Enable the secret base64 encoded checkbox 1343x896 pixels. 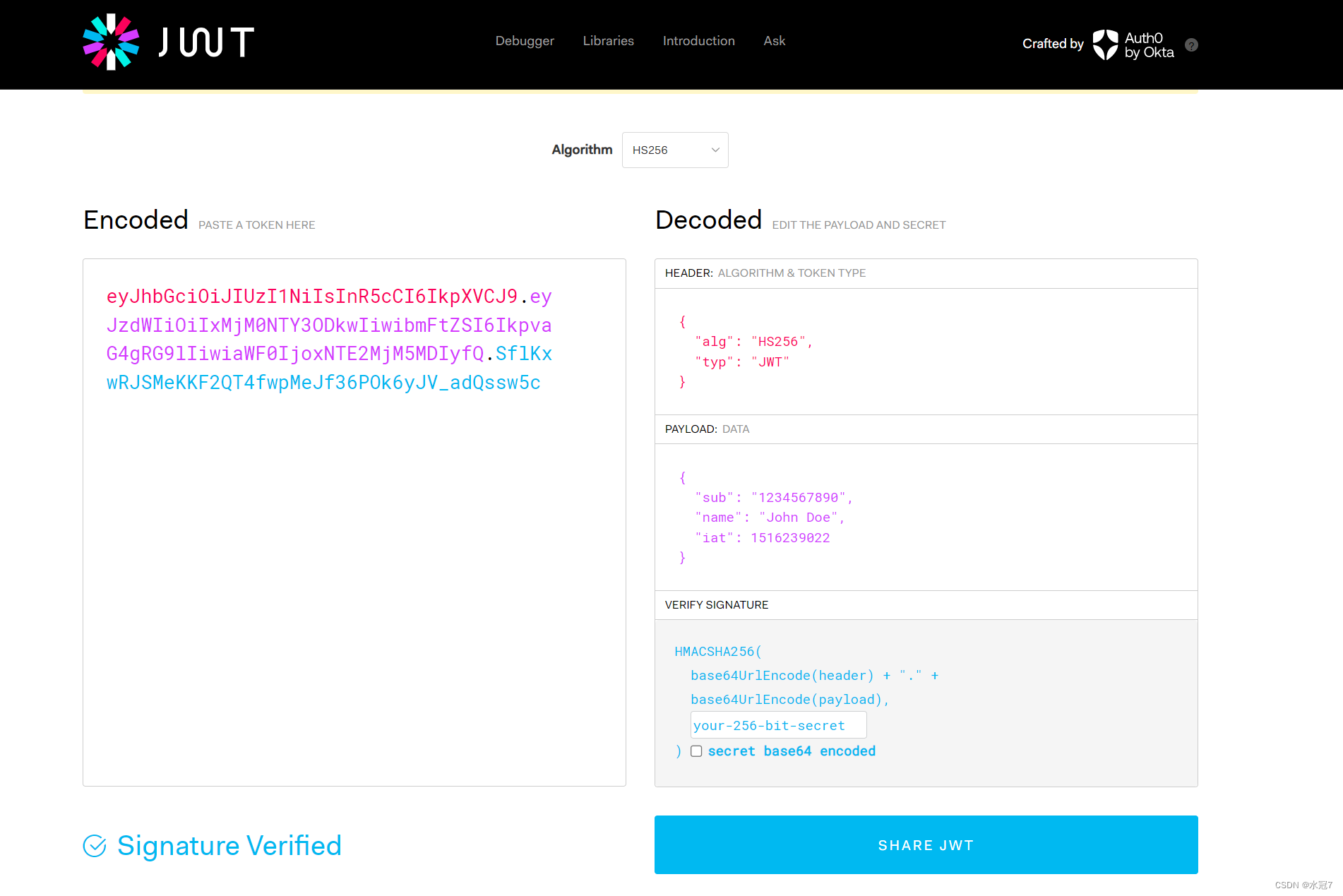[x=696, y=751]
